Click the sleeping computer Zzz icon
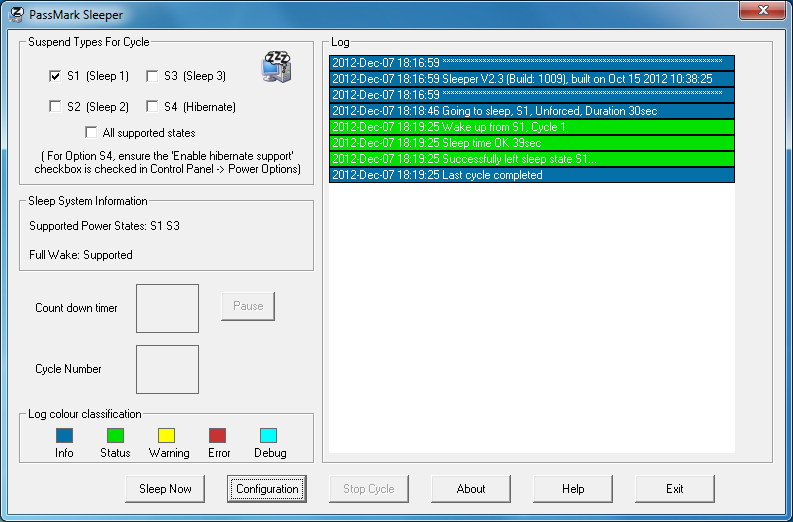 tap(276, 67)
